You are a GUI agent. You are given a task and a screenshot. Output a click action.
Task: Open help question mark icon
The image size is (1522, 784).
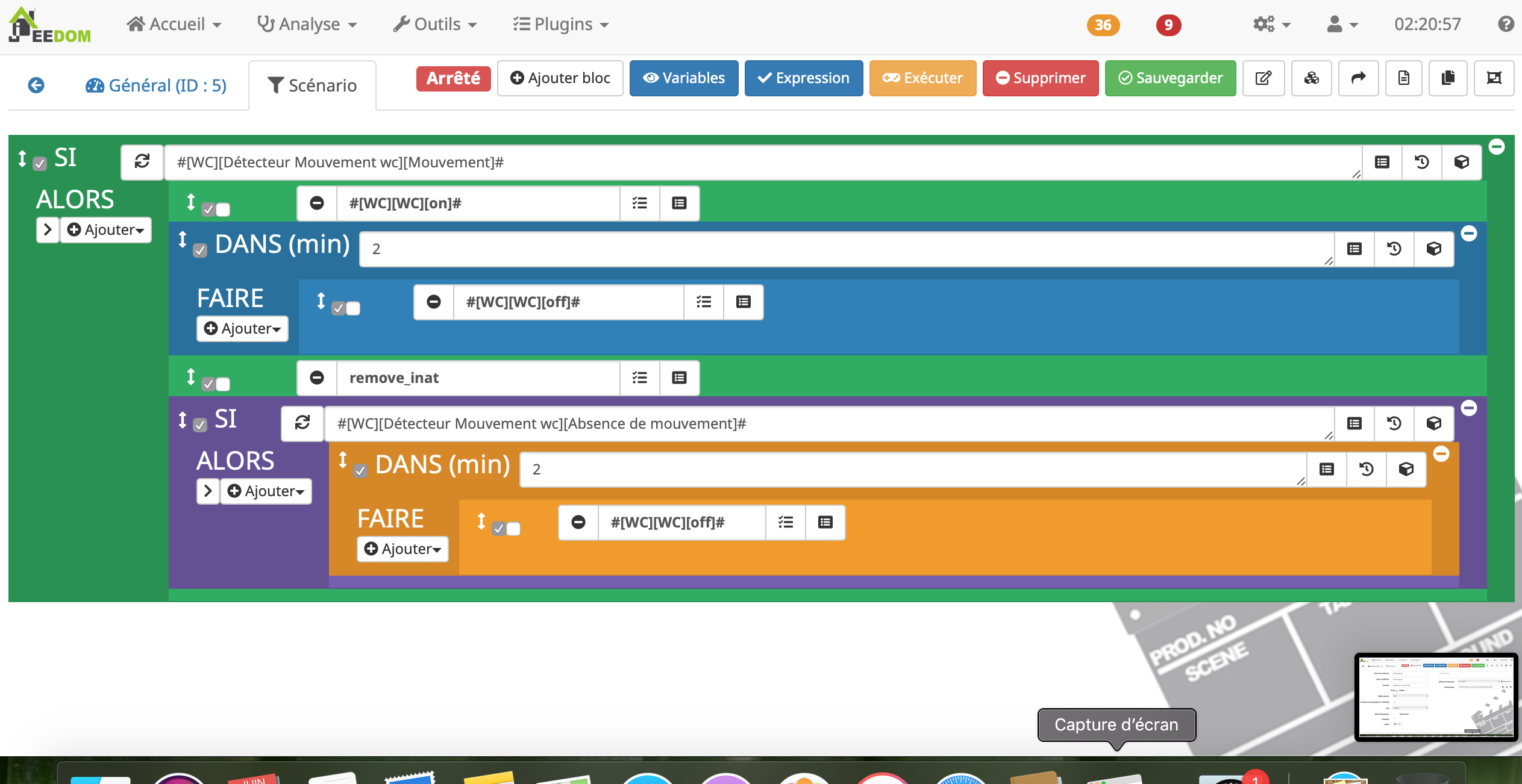(1506, 24)
